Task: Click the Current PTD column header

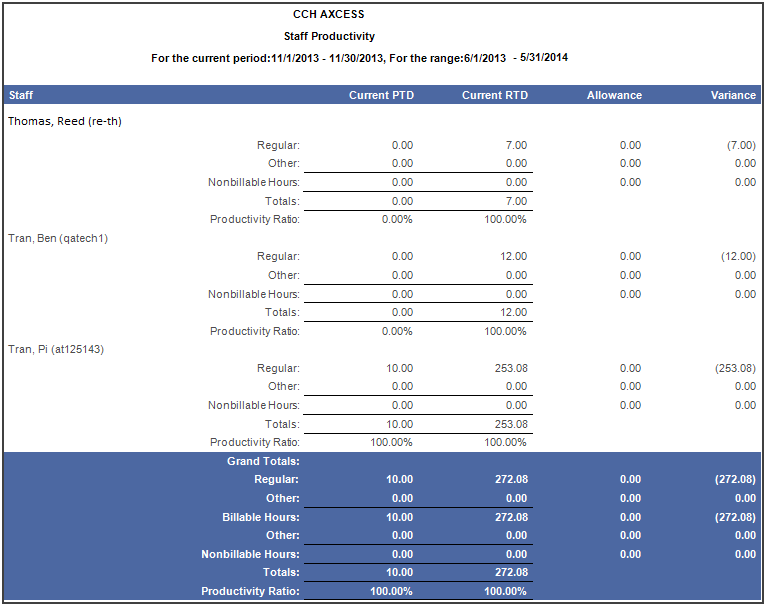Action: click(381, 95)
